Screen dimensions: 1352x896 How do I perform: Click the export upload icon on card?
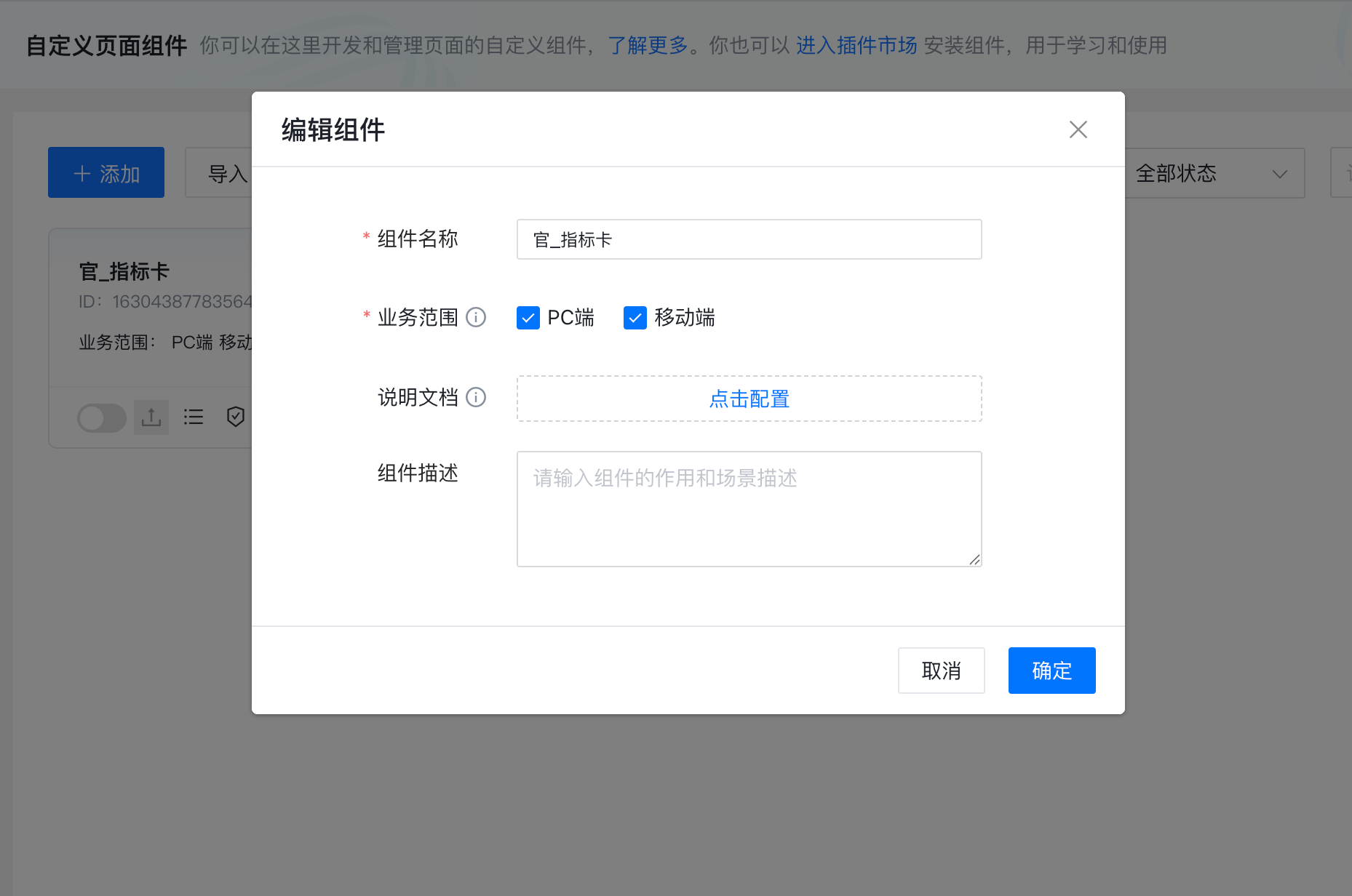tap(151, 417)
